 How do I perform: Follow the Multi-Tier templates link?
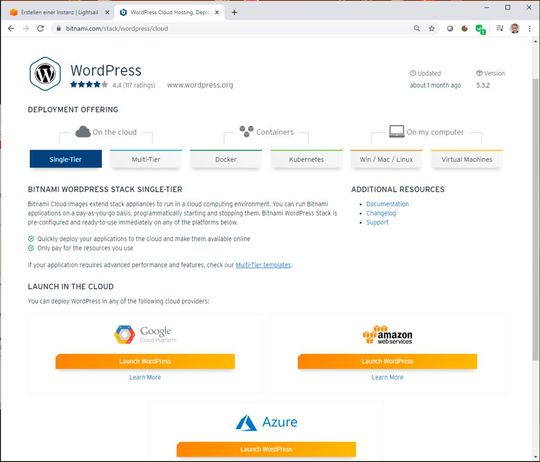(x=263, y=265)
